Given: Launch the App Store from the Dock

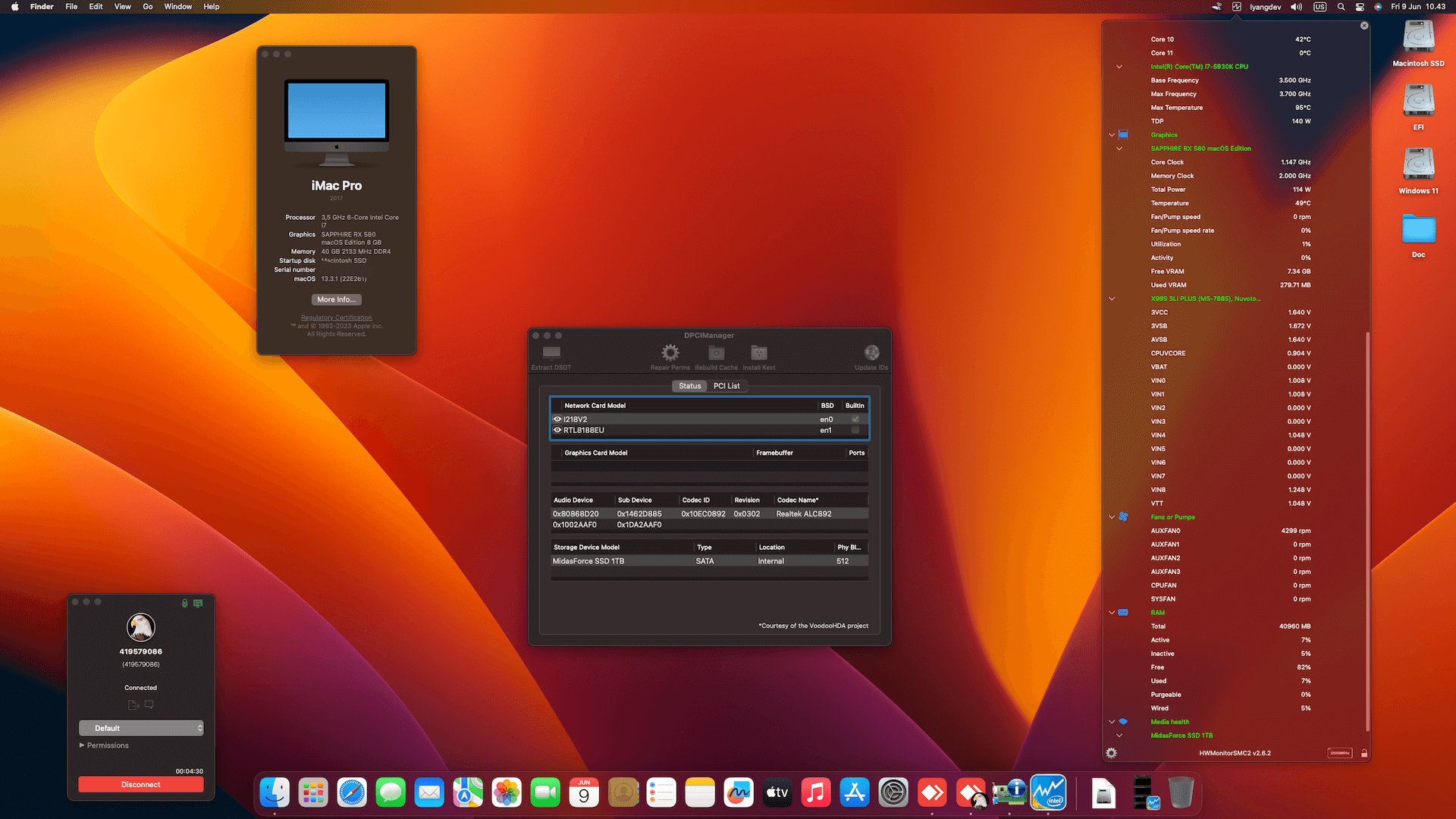Looking at the screenshot, I should 854,792.
